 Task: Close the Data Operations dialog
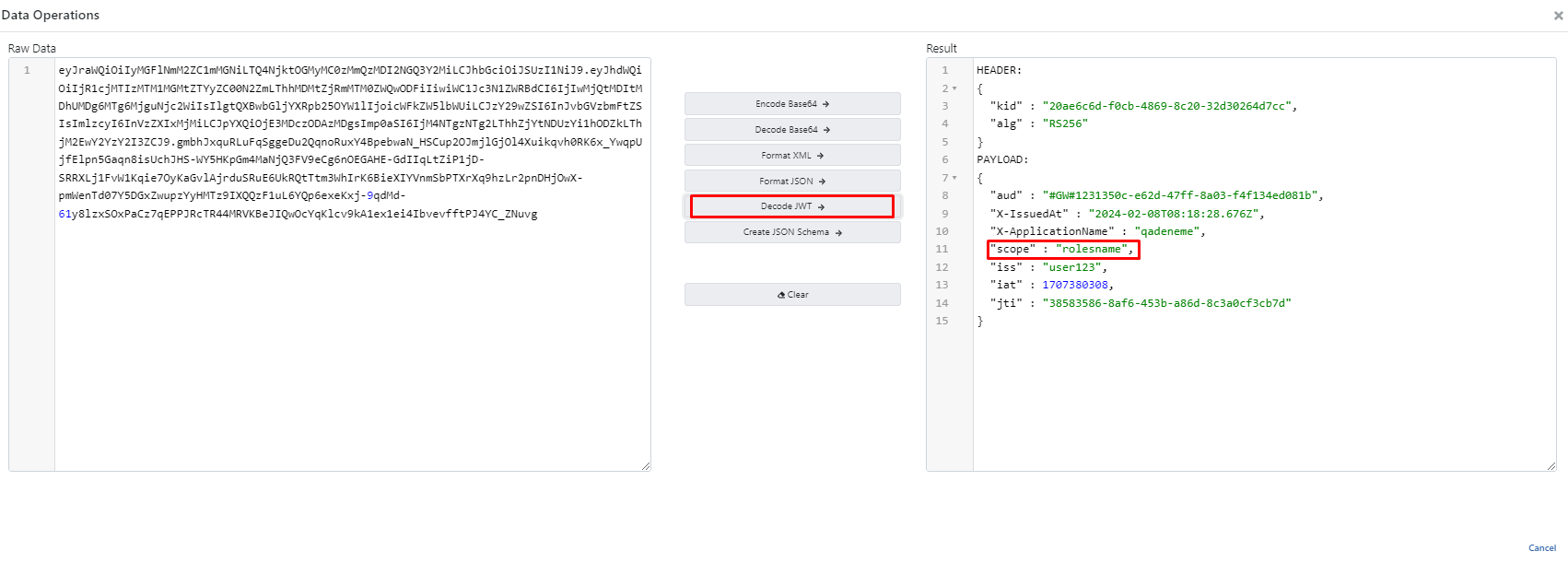[1558, 16]
